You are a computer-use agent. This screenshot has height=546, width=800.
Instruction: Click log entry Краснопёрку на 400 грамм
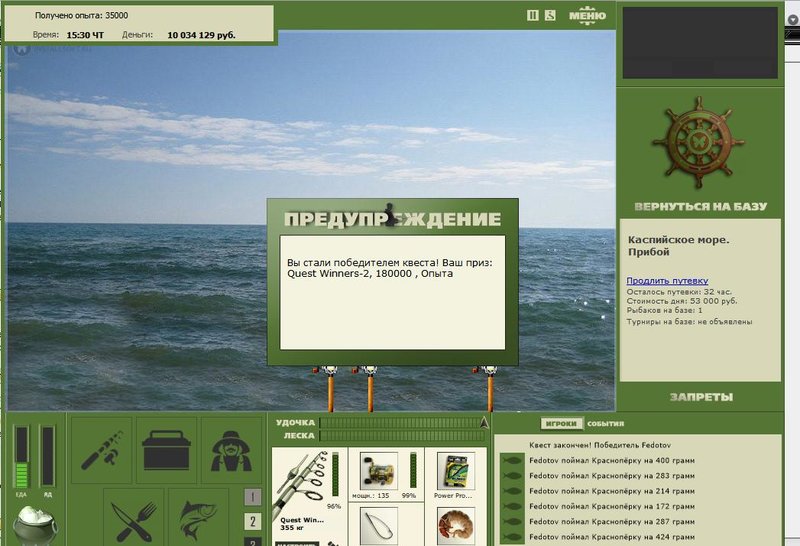[612, 460]
